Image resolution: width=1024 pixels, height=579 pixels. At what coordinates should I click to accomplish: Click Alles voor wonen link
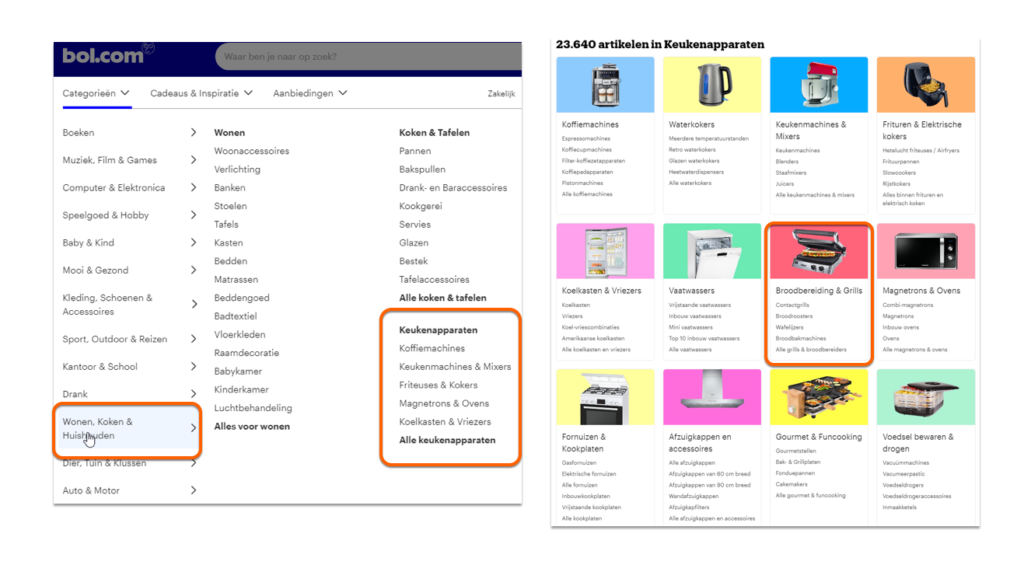click(x=252, y=426)
